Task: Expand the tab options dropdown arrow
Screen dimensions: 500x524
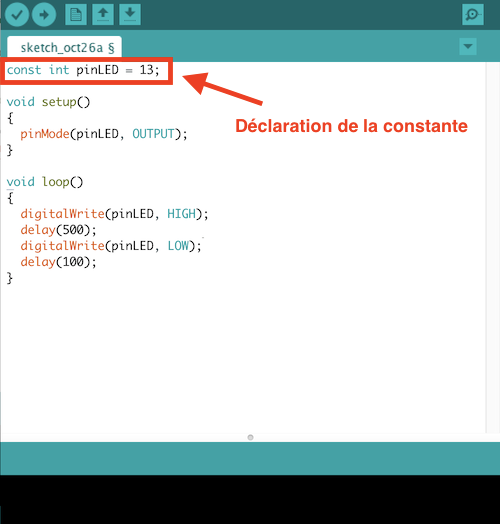Action: [x=468, y=46]
